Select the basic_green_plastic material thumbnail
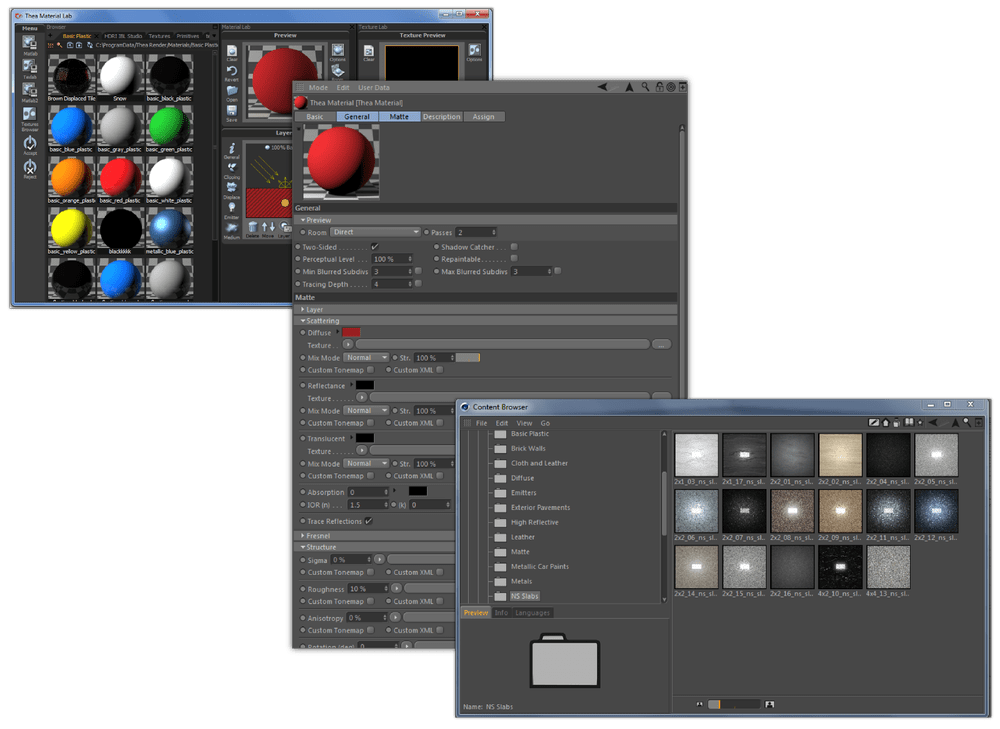 coord(170,126)
